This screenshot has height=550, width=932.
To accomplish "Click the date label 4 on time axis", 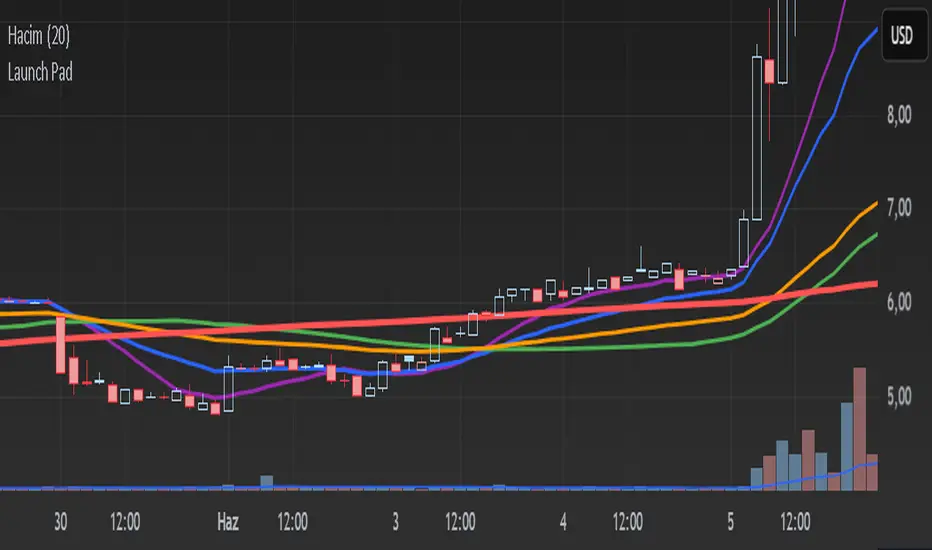I will [x=563, y=522].
